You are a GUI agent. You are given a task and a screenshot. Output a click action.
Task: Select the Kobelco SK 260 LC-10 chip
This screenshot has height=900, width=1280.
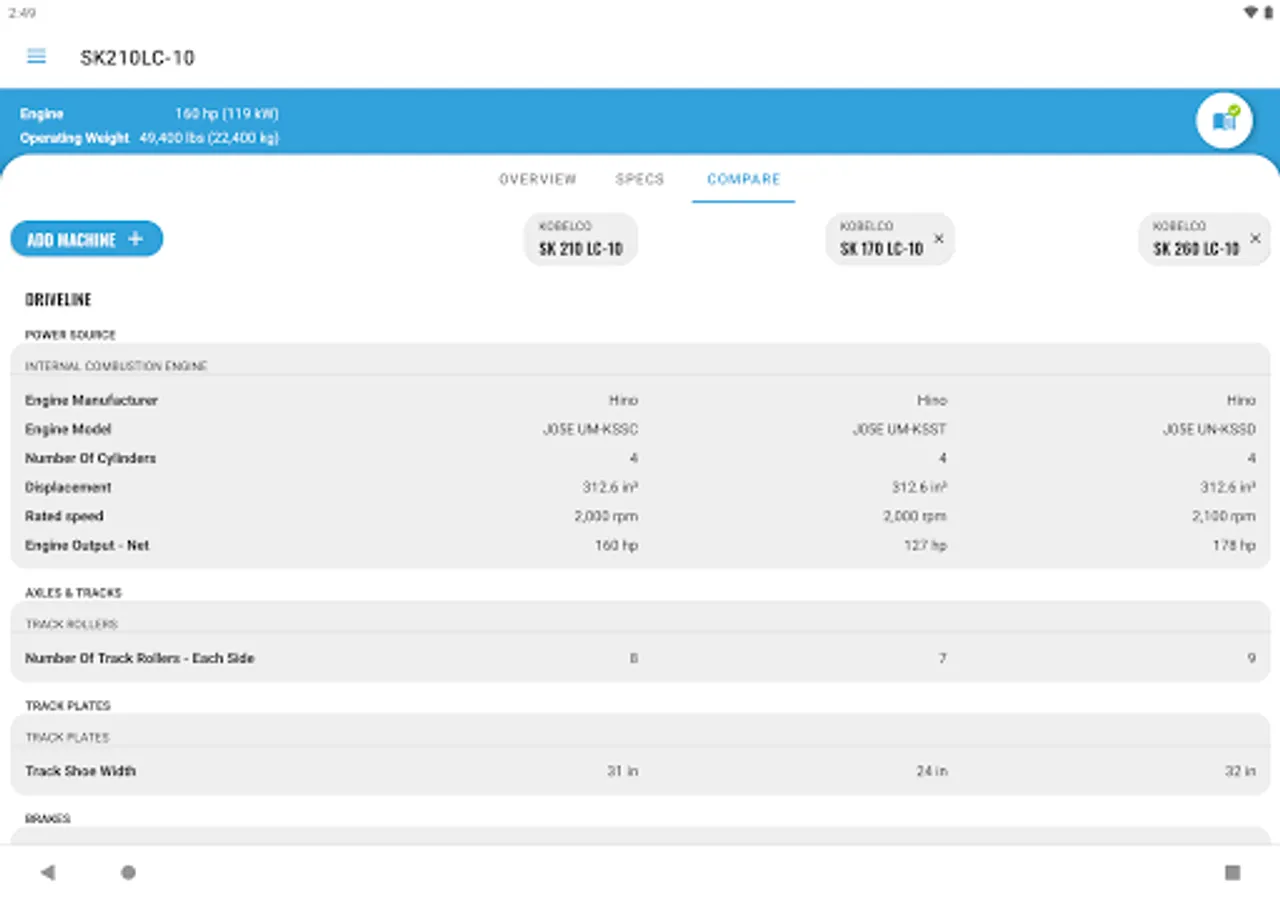(x=1205, y=239)
